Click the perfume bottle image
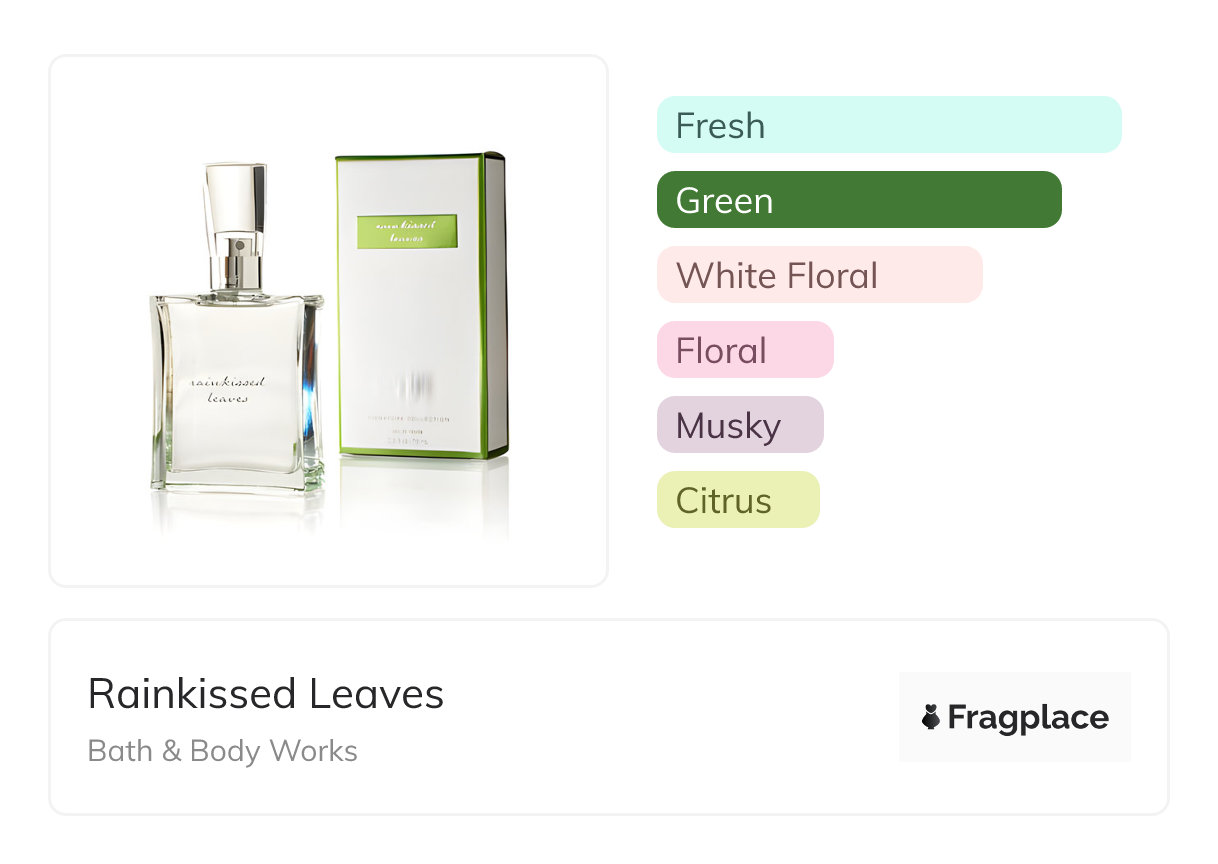Viewport: 1218px width, 864px height. click(x=237, y=329)
